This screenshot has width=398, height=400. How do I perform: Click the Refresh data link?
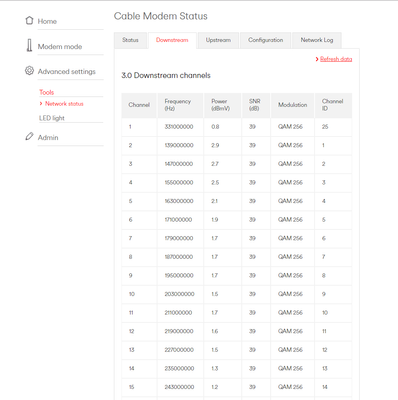click(x=336, y=59)
